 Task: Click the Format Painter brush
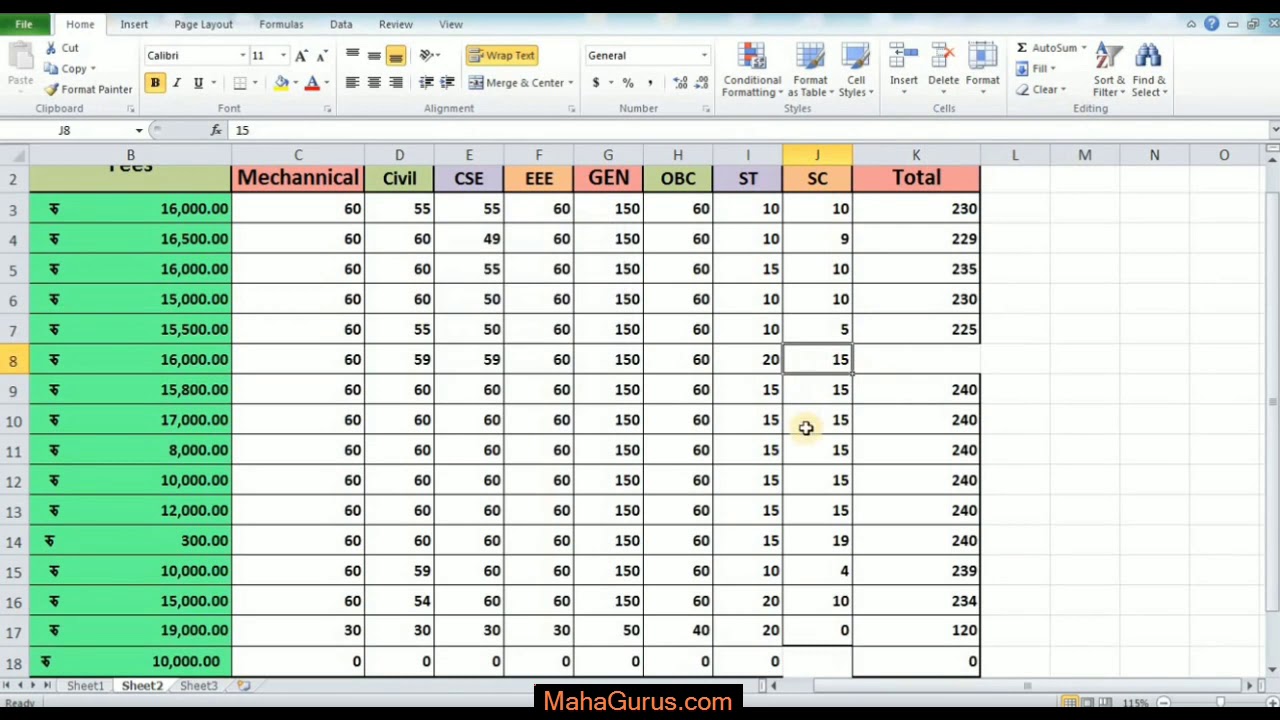tap(51, 89)
